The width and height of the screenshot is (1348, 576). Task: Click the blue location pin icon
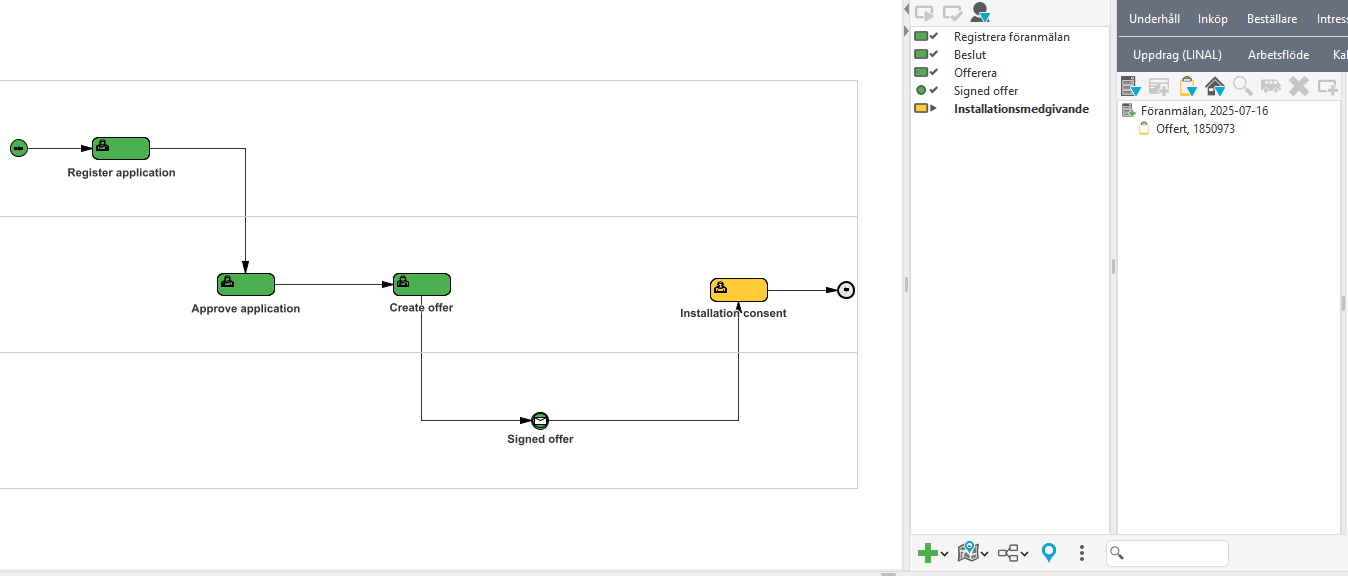coord(1048,552)
